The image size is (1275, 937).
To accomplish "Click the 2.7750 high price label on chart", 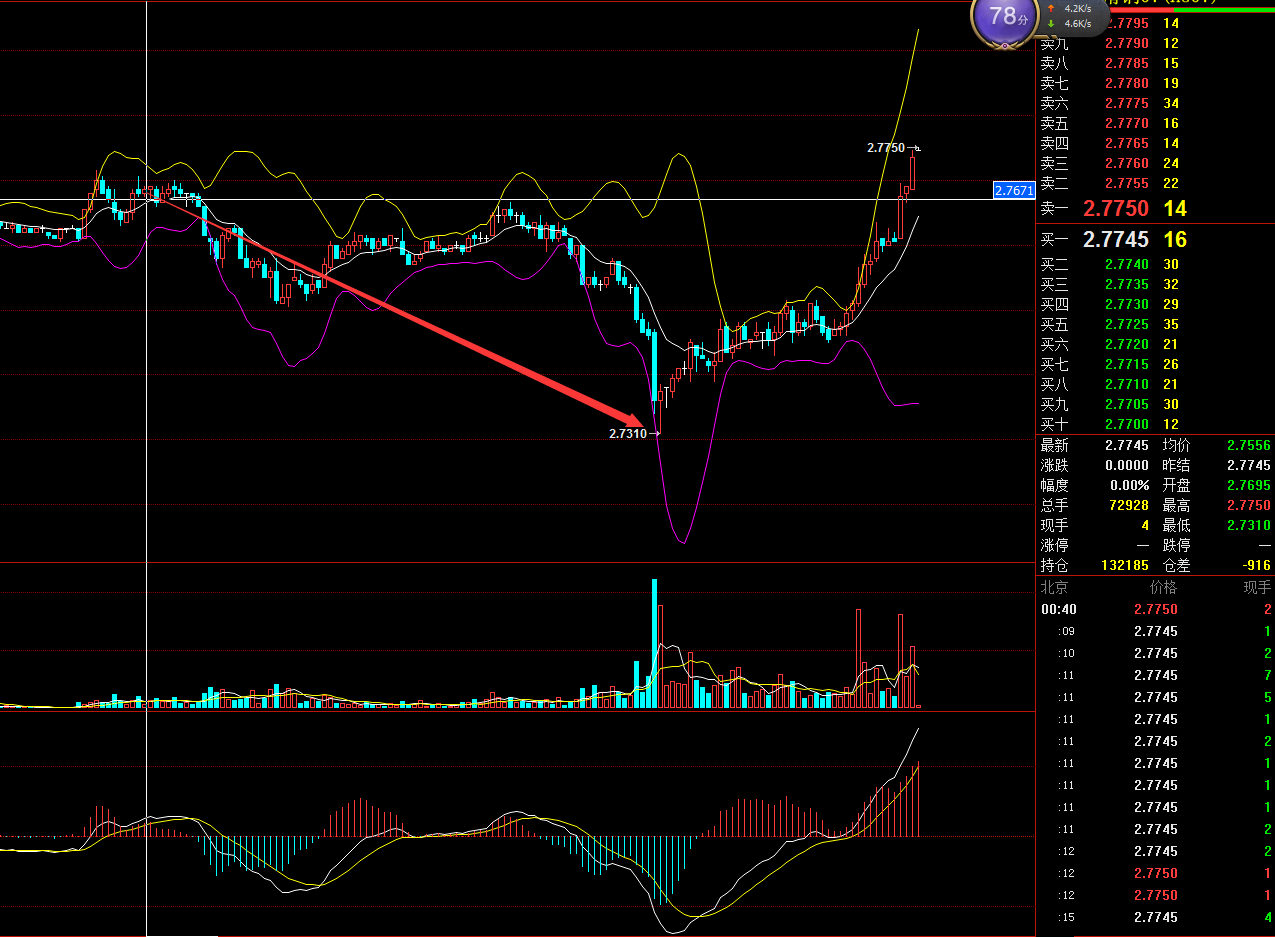I will (886, 148).
